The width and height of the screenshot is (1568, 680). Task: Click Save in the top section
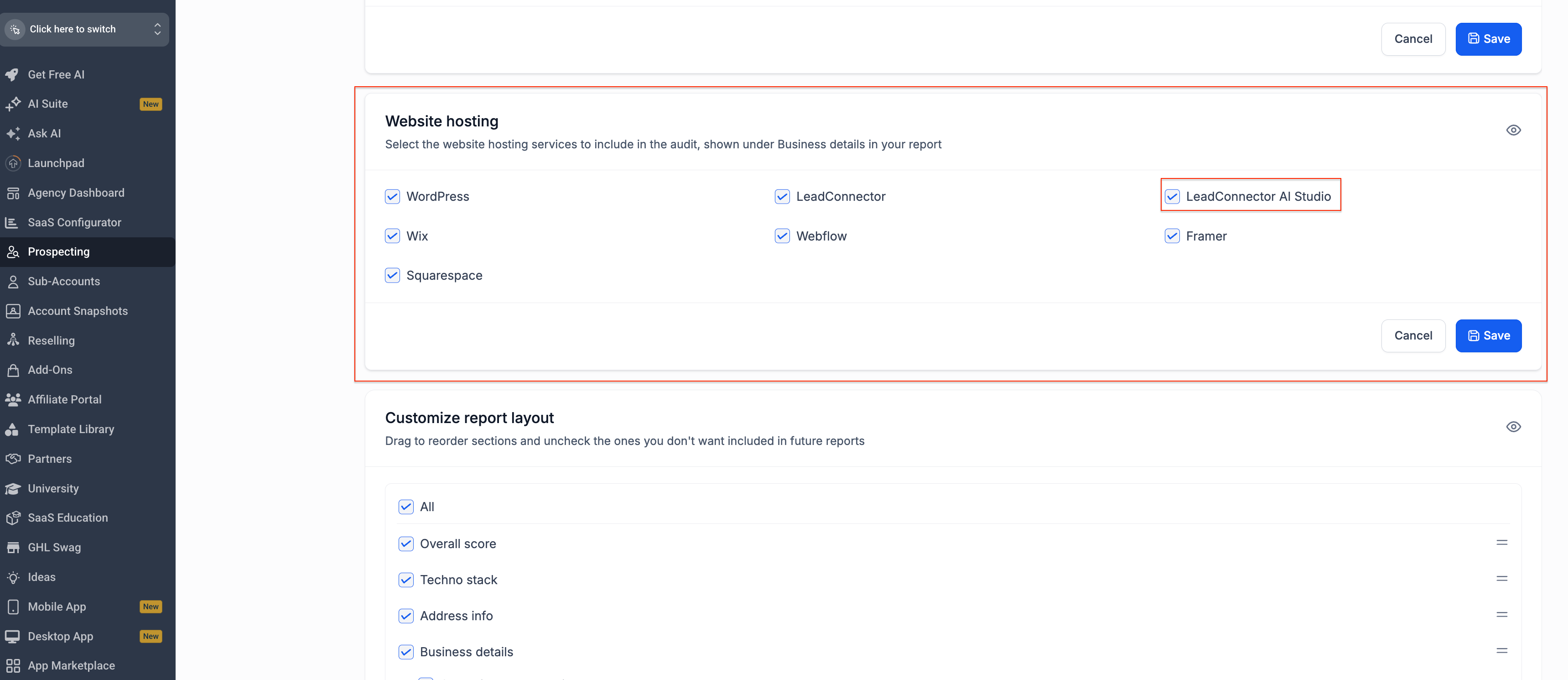[x=1488, y=39]
